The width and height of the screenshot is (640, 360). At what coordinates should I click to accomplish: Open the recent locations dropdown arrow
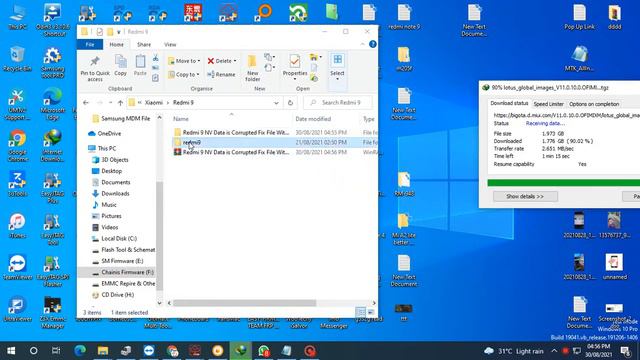coord(110,102)
